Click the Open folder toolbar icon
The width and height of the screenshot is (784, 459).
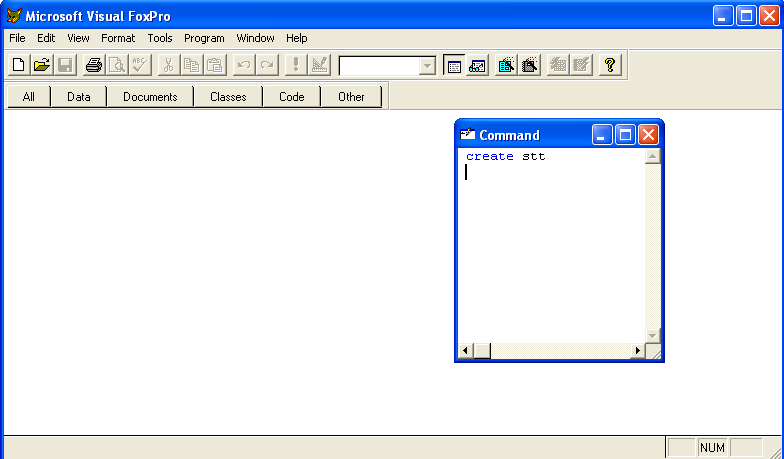pyautogui.click(x=42, y=65)
